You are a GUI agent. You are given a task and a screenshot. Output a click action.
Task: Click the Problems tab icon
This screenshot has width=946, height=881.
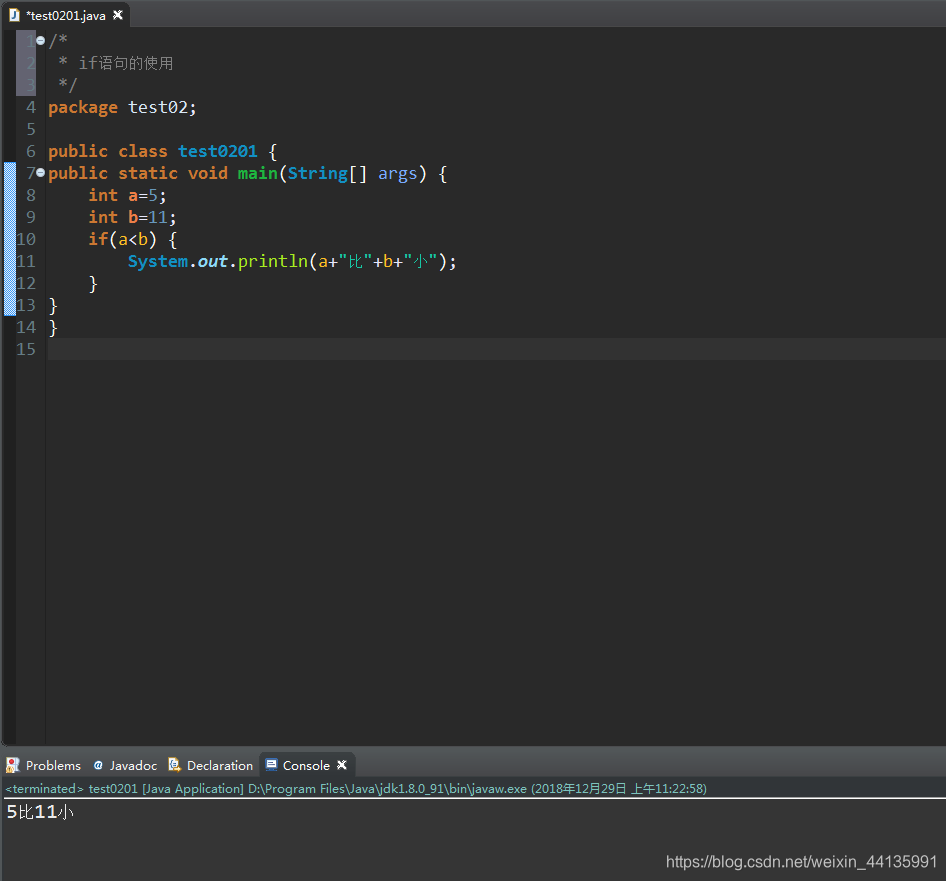click(13, 765)
